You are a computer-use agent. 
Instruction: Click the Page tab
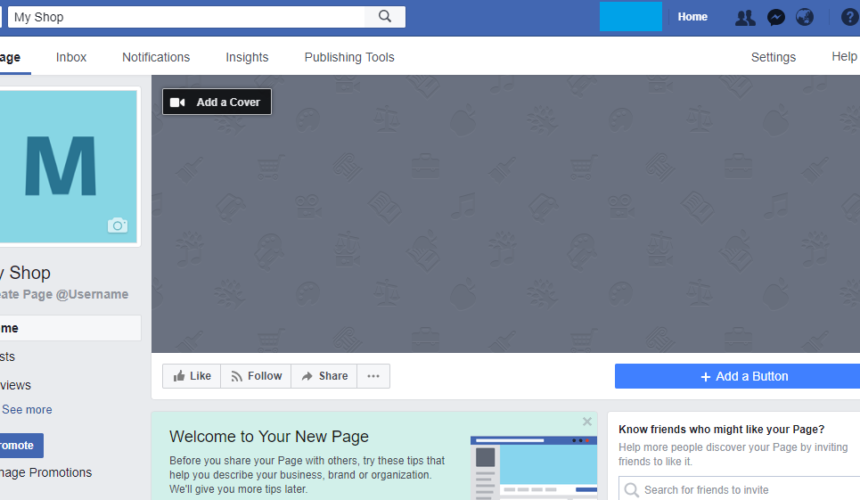(x=10, y=57)
